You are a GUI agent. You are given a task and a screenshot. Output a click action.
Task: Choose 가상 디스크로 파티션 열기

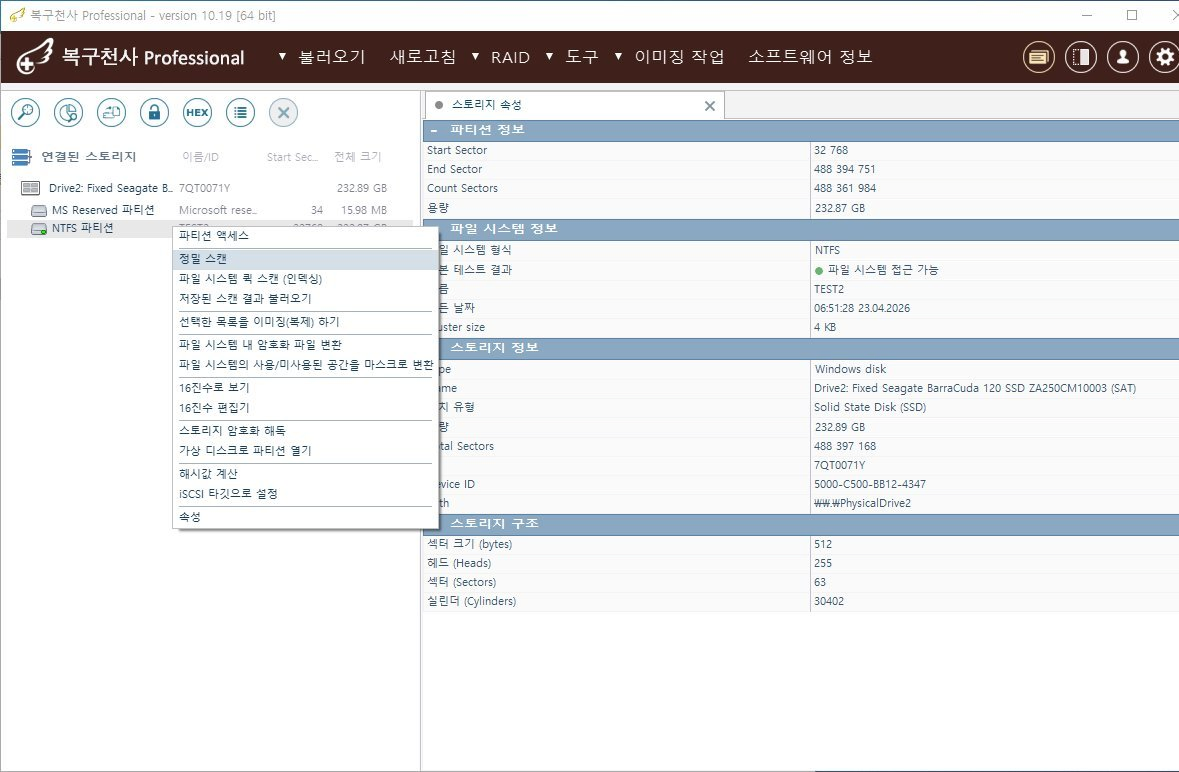305,450
